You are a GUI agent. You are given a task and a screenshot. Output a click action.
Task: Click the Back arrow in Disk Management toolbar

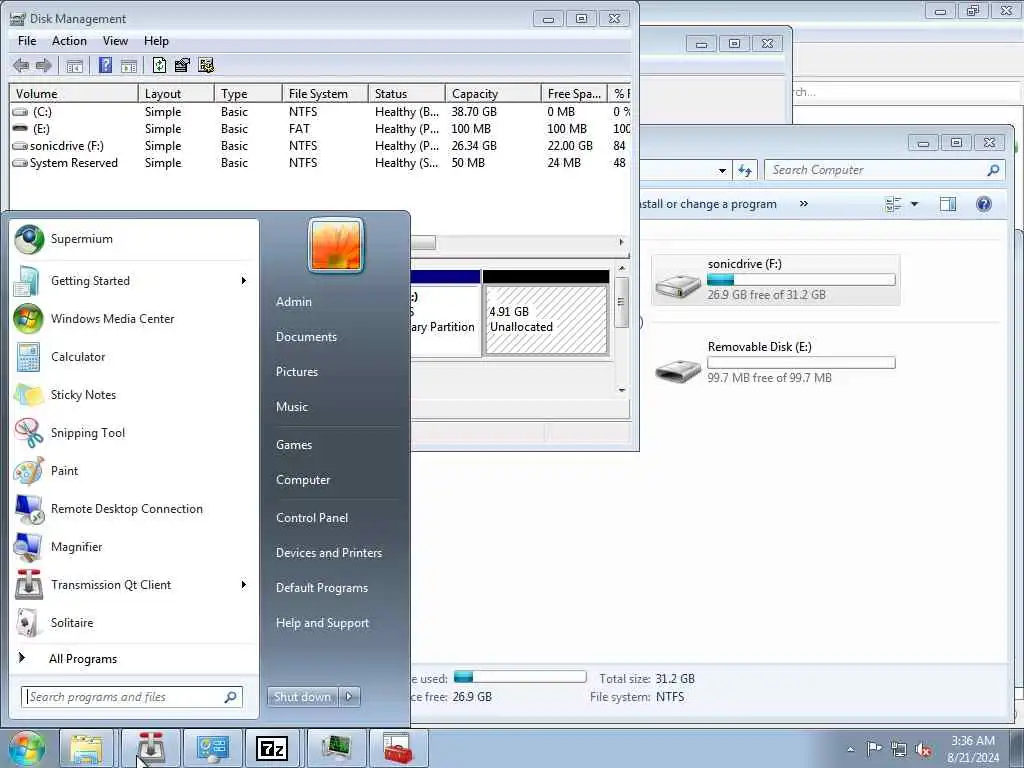click(x=21, y=65)
